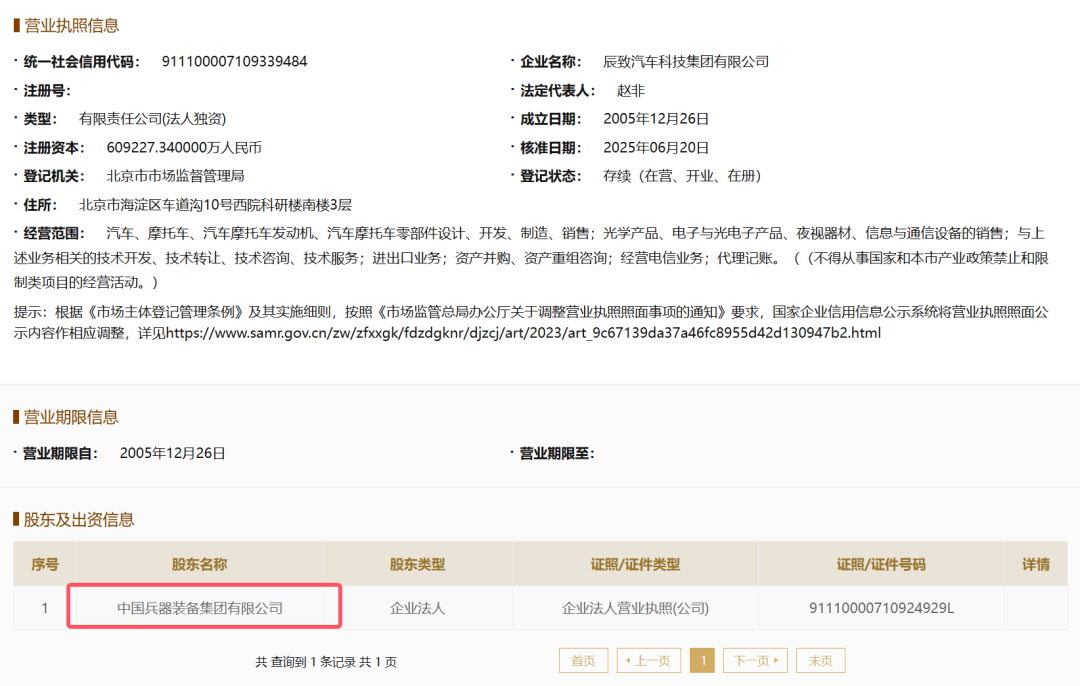Click shareholder type cell 企业法人

417,608
